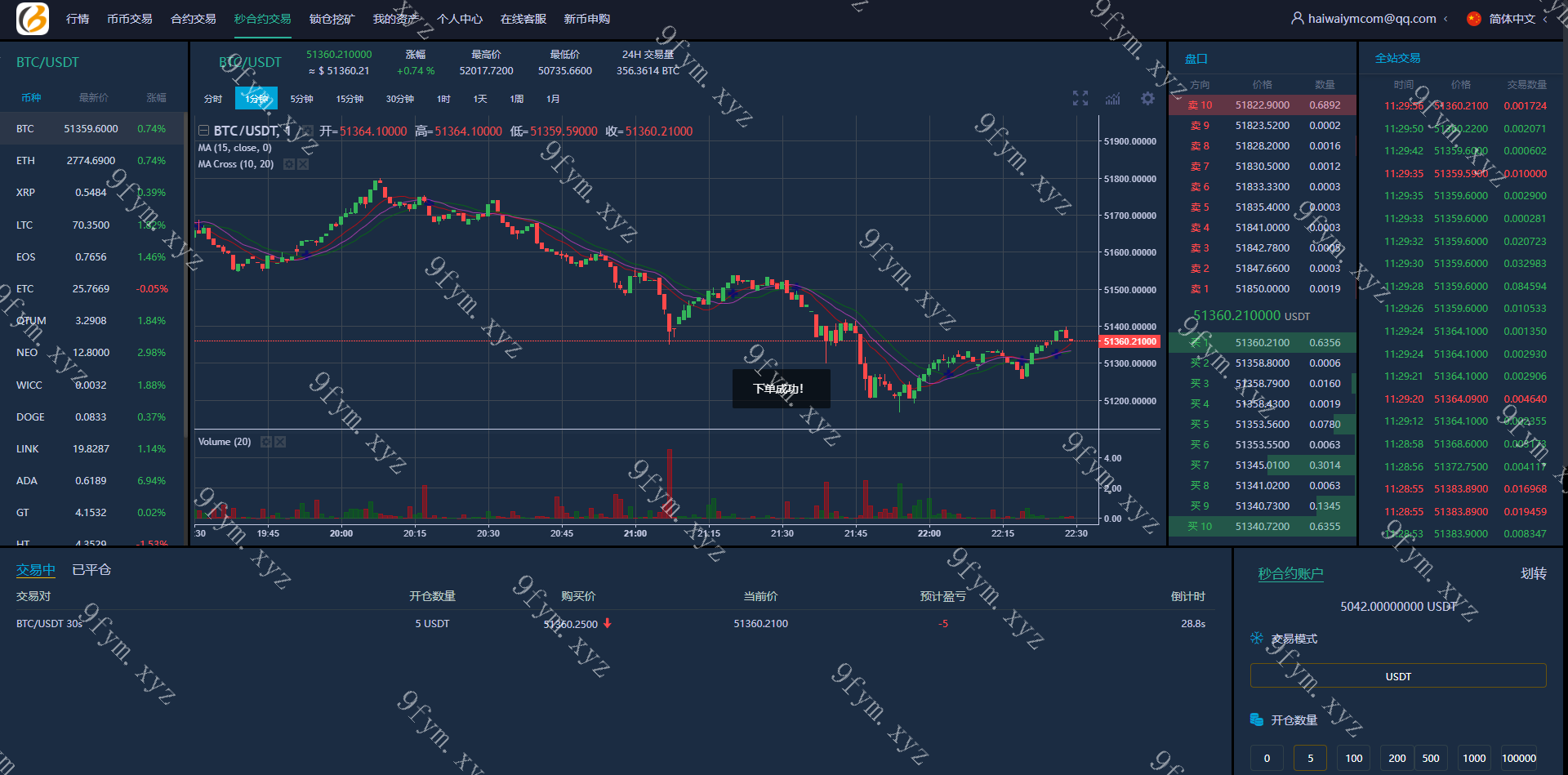The height and width of the screenshot is (775, 1568).
Task: Expand the account menu chevron after email
Action: [x=1445, y=19]
